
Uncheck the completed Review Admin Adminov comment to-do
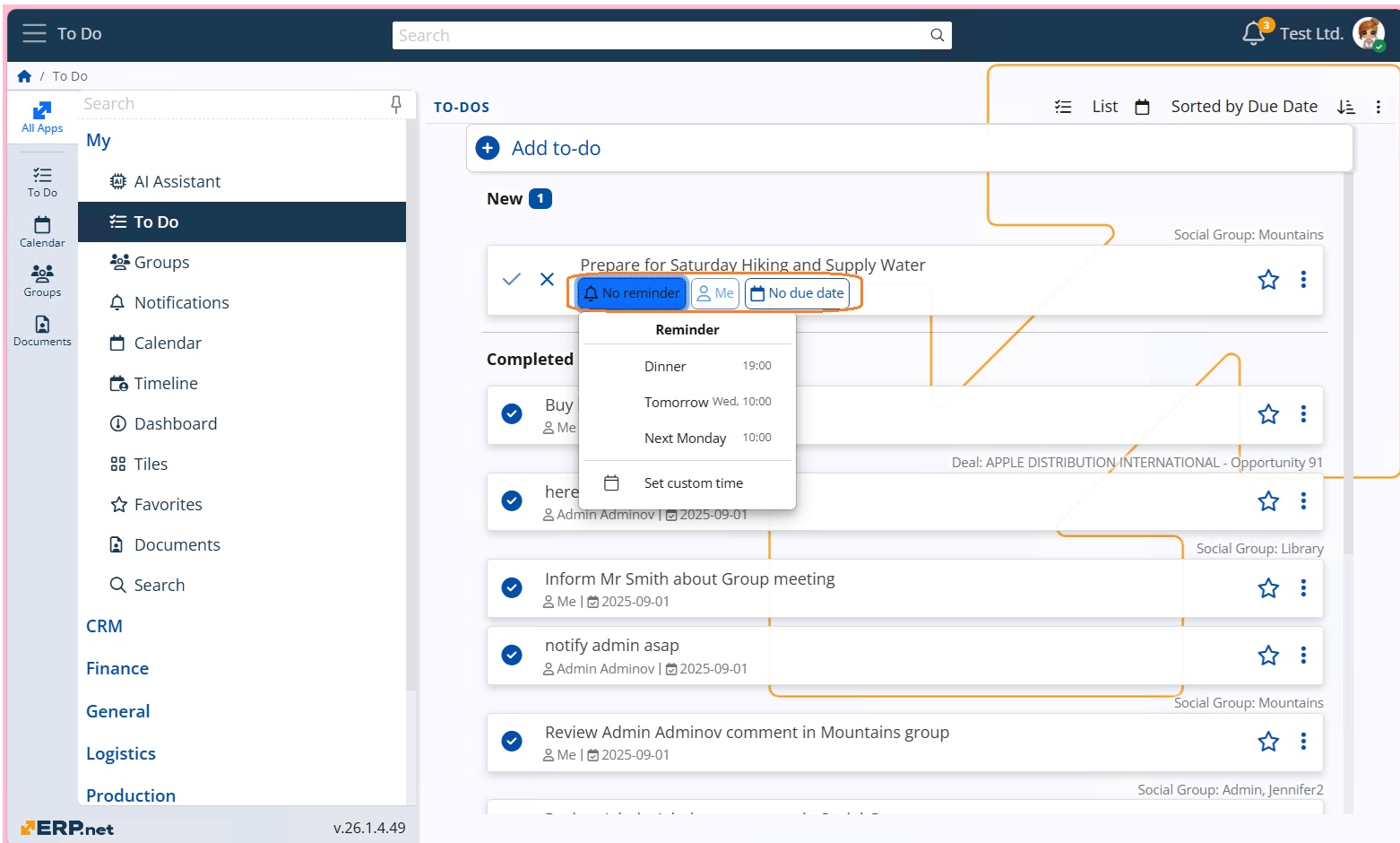(512, 741)
